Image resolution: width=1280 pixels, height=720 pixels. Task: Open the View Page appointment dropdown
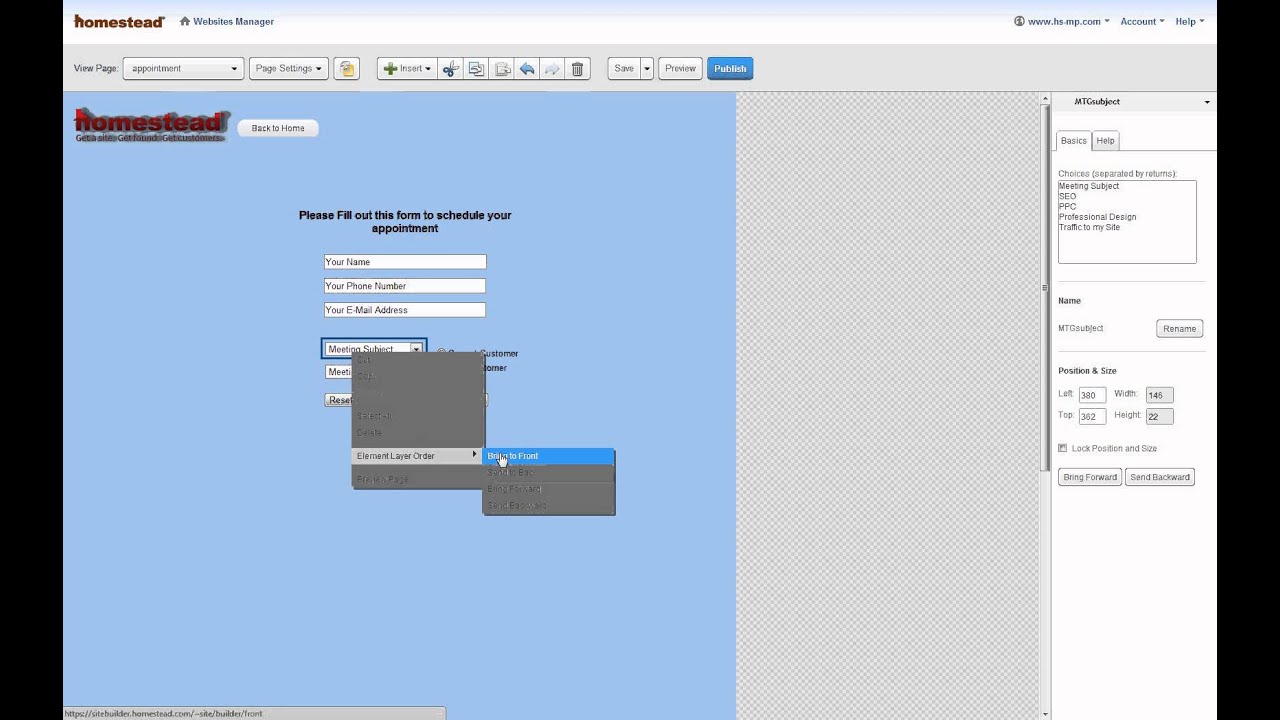(183, 69)
